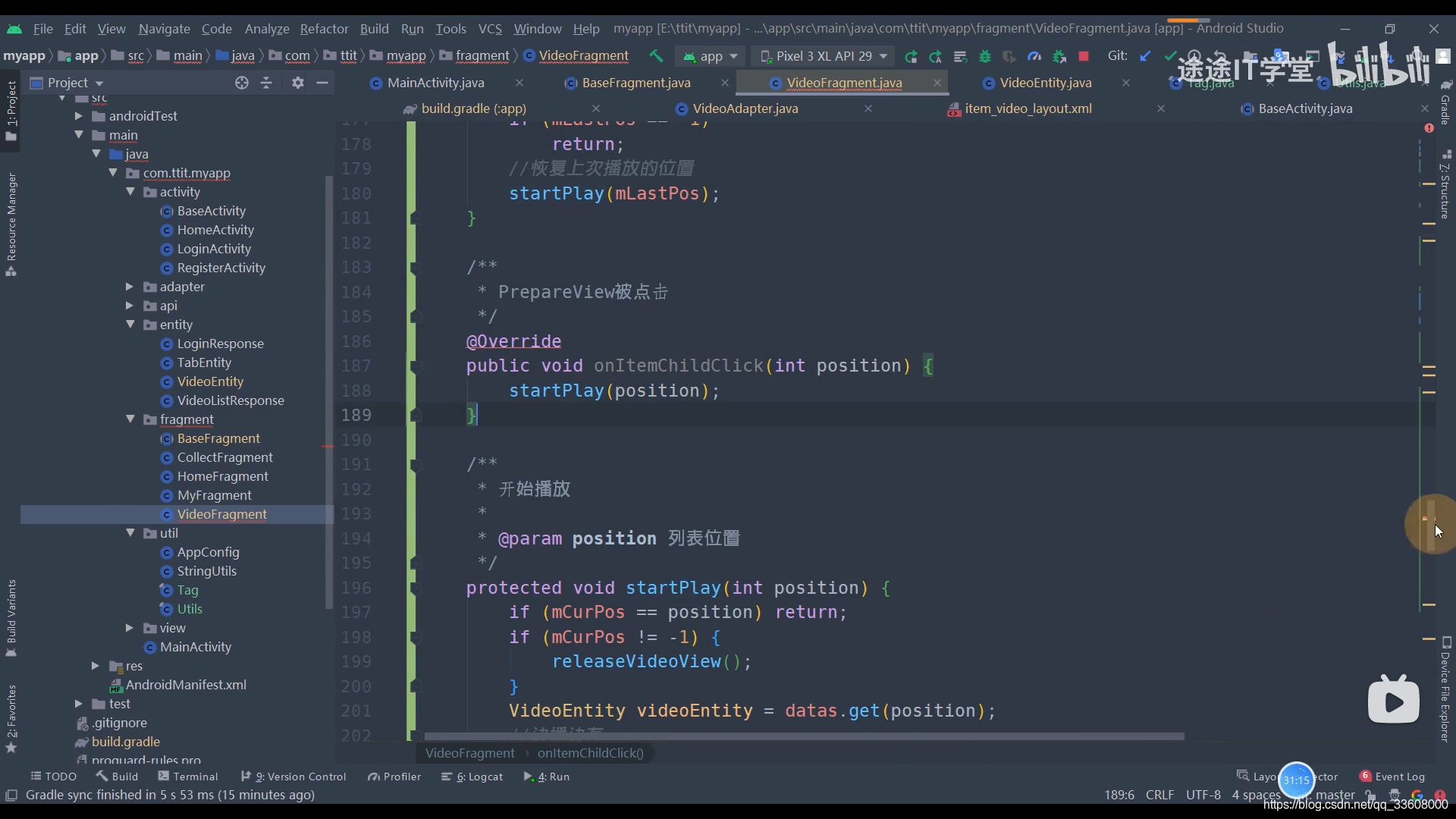1456x819 pixels.
Task: Click Git Commit green checkmark
Action: pyautogui.click(x=1170, y=56)
